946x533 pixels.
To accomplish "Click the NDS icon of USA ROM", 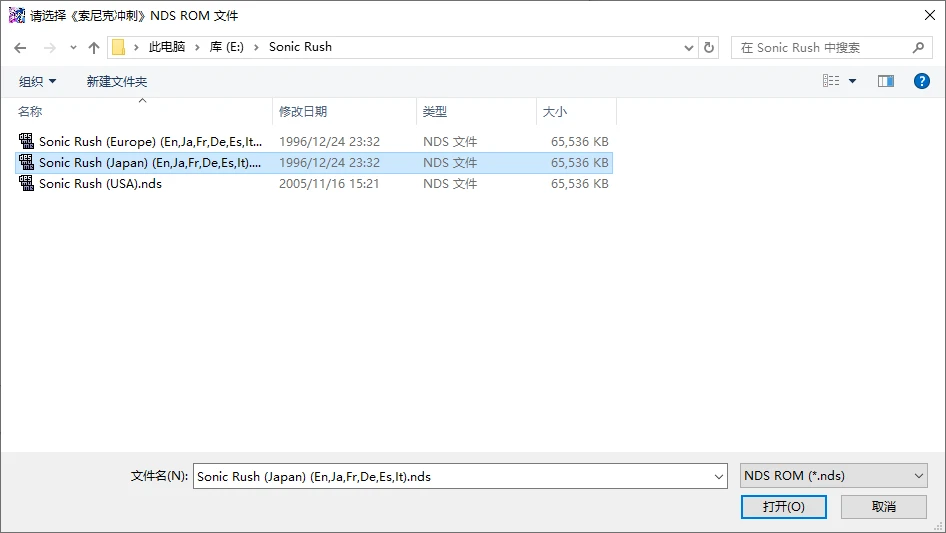I will point(26,184).
